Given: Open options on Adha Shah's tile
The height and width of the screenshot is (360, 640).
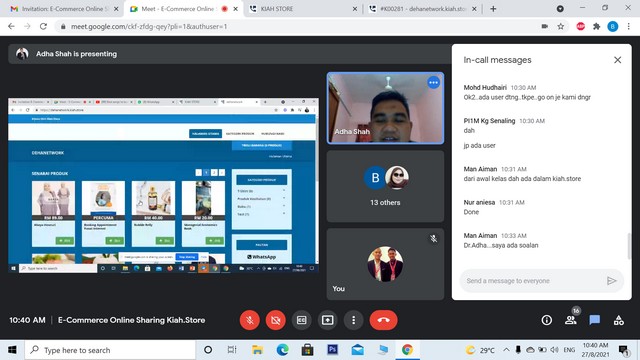Looking at the screenshot, I should pos(433,83).
